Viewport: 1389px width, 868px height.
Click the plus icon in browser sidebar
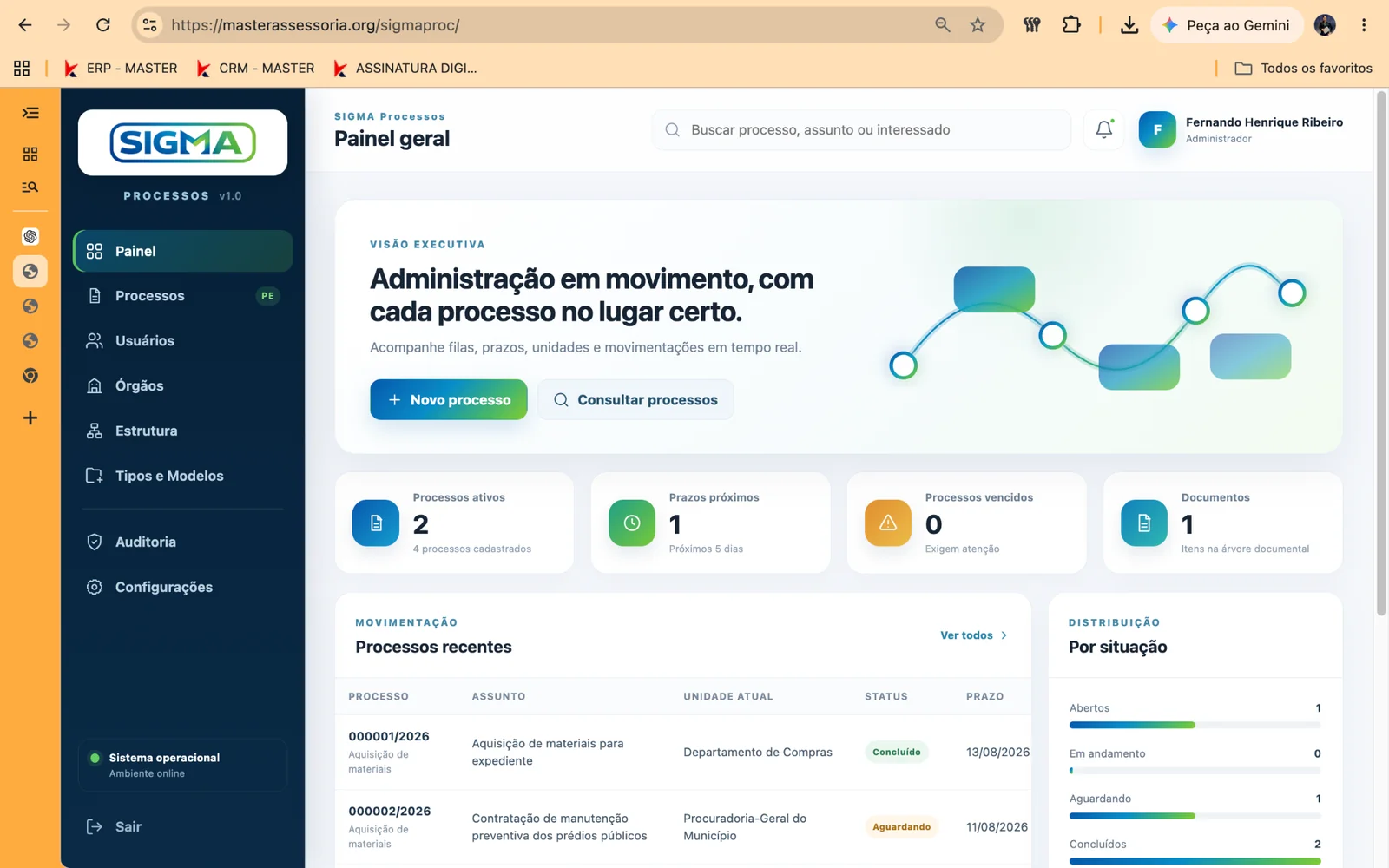pyautogui.click(x=30, y=418)
